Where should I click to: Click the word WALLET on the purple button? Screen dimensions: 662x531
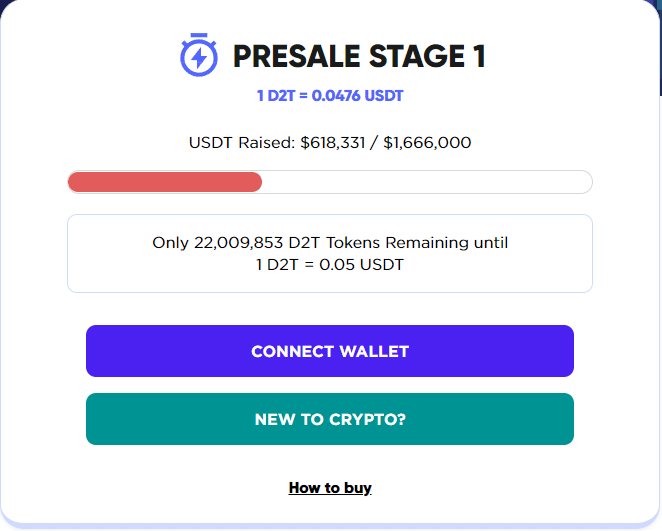(x=374, y=351)
